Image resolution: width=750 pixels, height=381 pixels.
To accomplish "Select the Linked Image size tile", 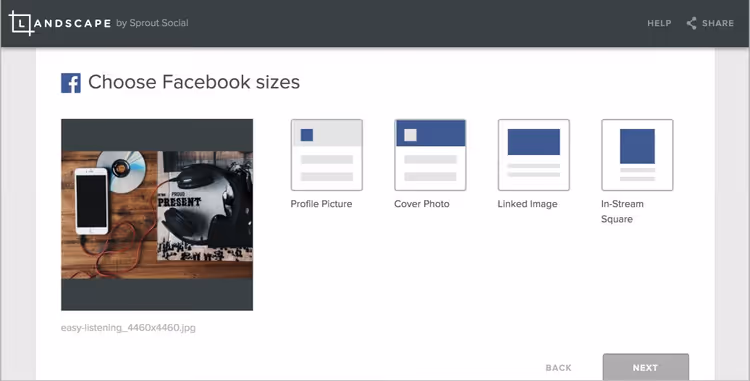I will pyautogui.click(x=533, y=155).
